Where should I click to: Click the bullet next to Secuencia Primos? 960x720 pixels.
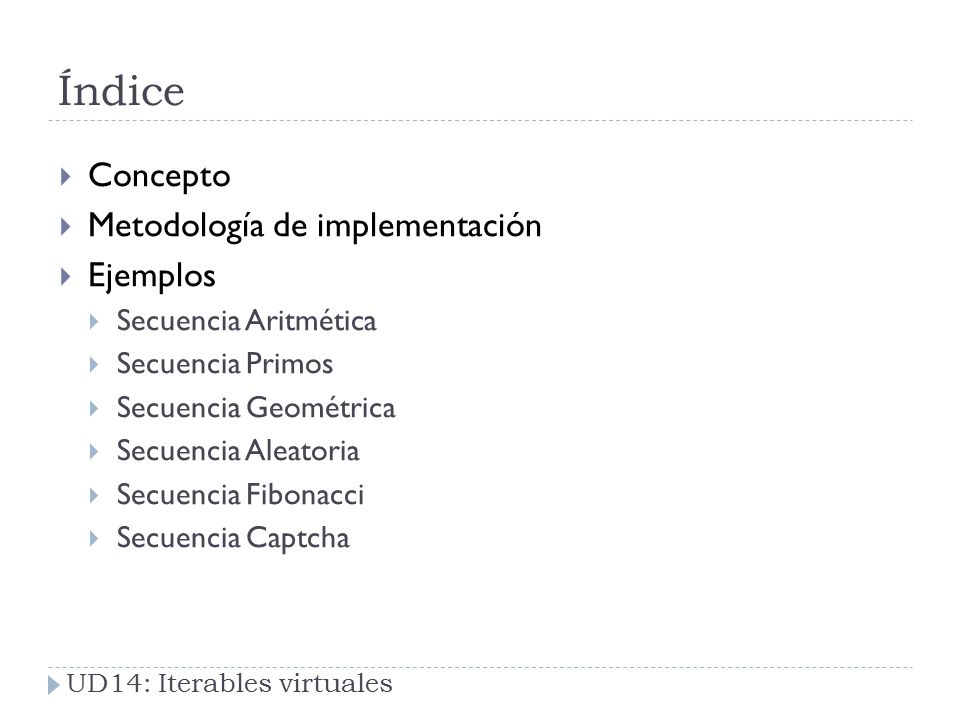(x=94, y=366)
